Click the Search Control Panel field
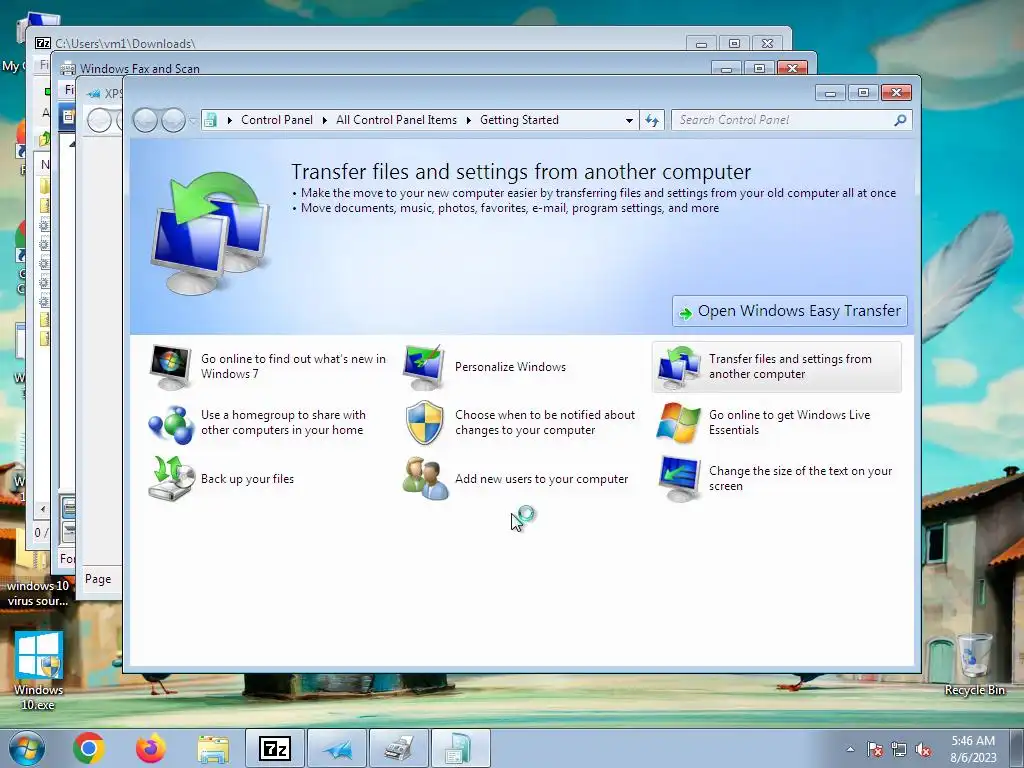 coord(791,120)
